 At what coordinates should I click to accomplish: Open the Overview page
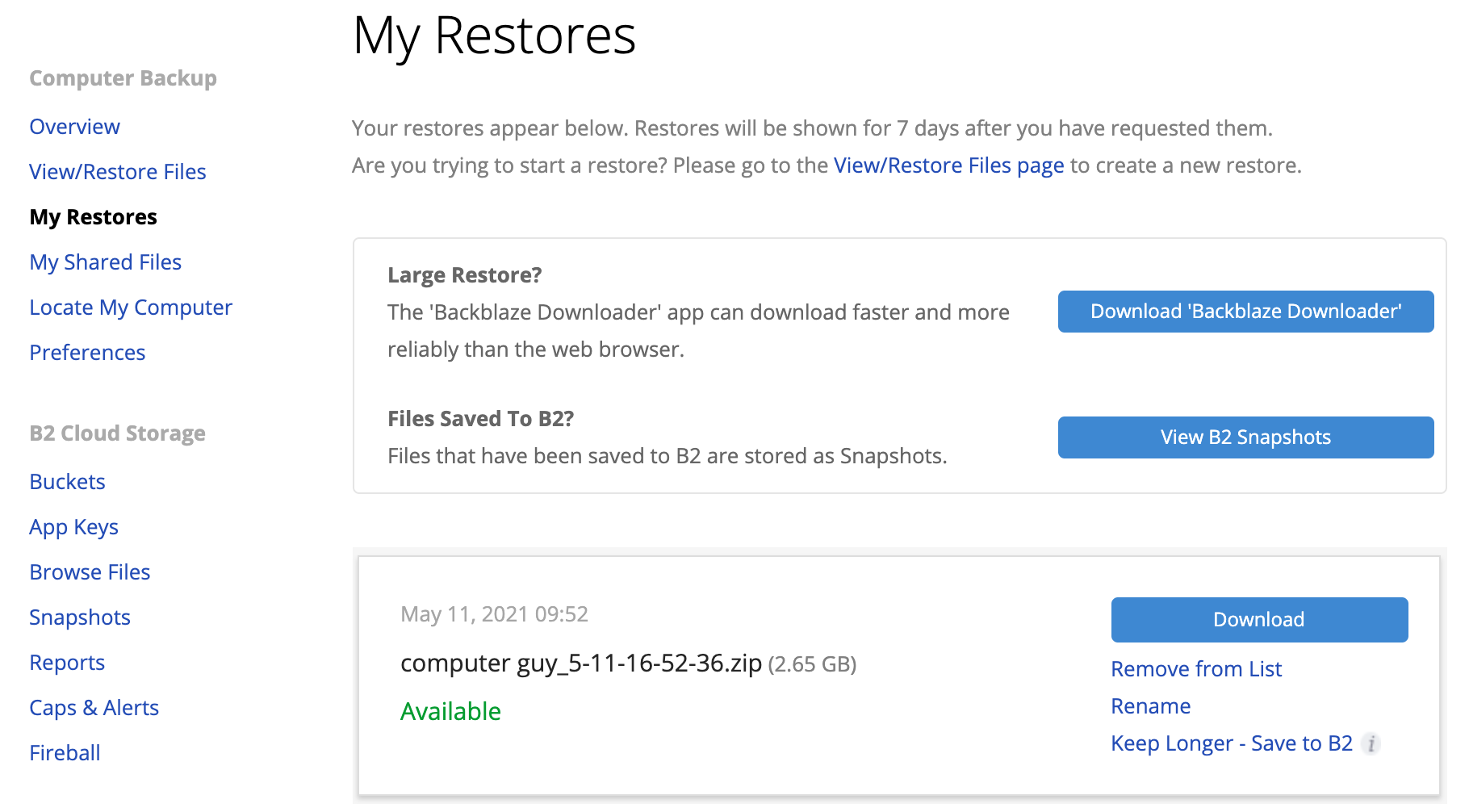tap(74, 127)
